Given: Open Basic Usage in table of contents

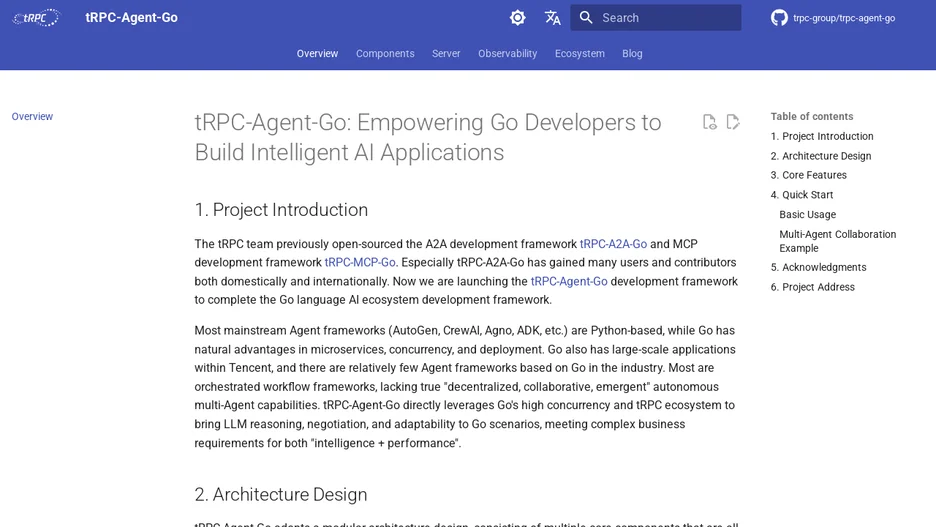Looking at the screenshot, I should [x=808, y=214].
